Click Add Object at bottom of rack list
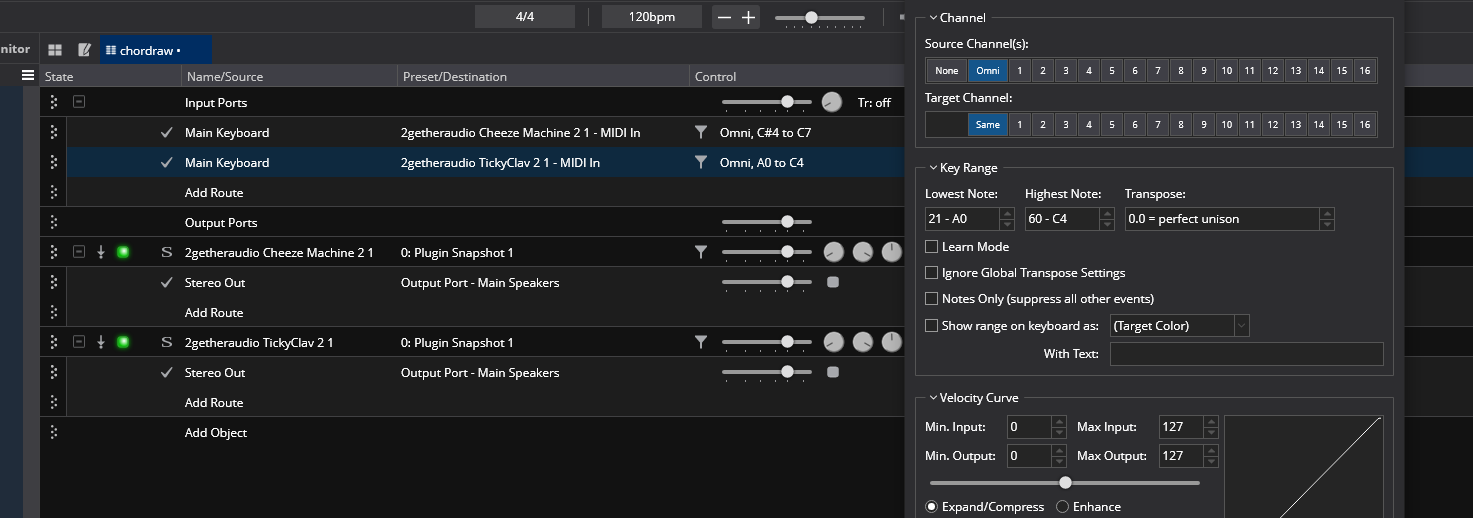 216,433
